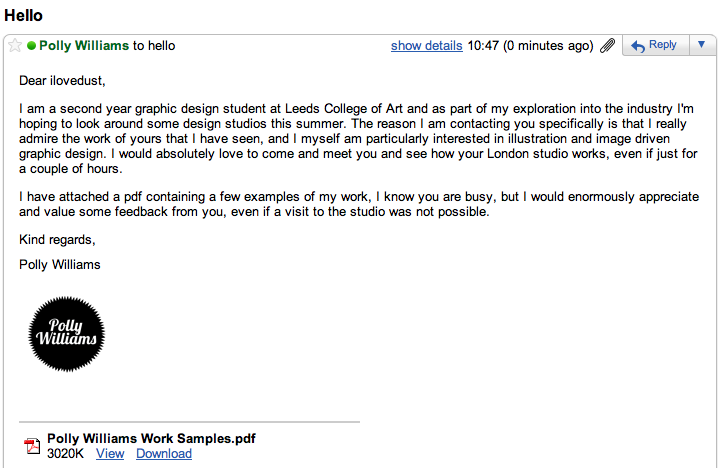The width and height of the screenshot is (727, 468).
Task: Star this email message
Action: [15, 46]
